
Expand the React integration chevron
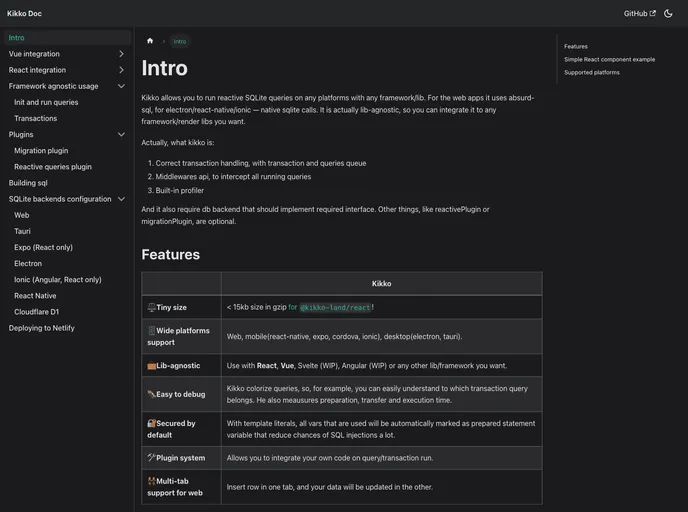coord(122,70)
